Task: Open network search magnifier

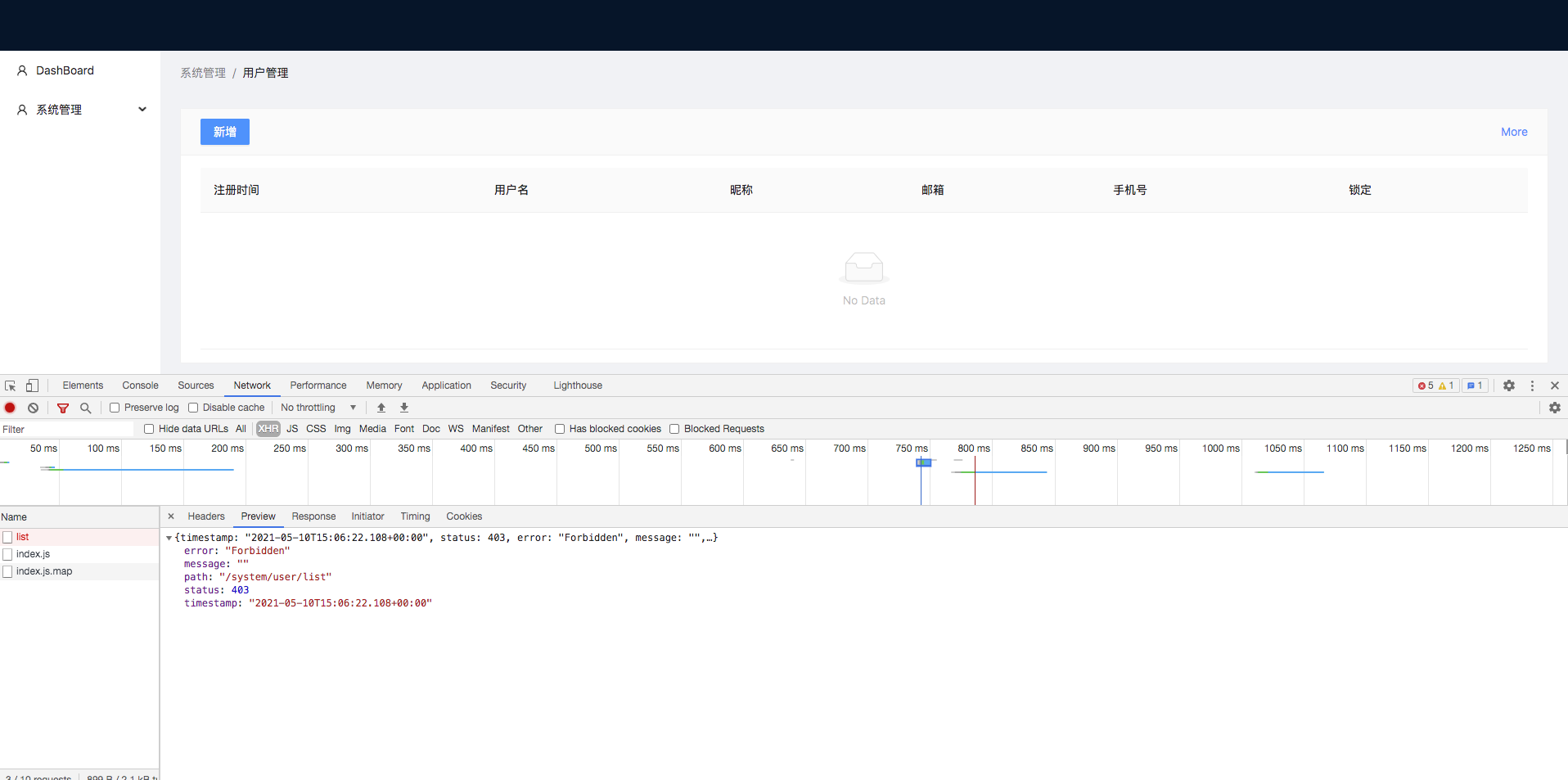Action: [86, 408]
